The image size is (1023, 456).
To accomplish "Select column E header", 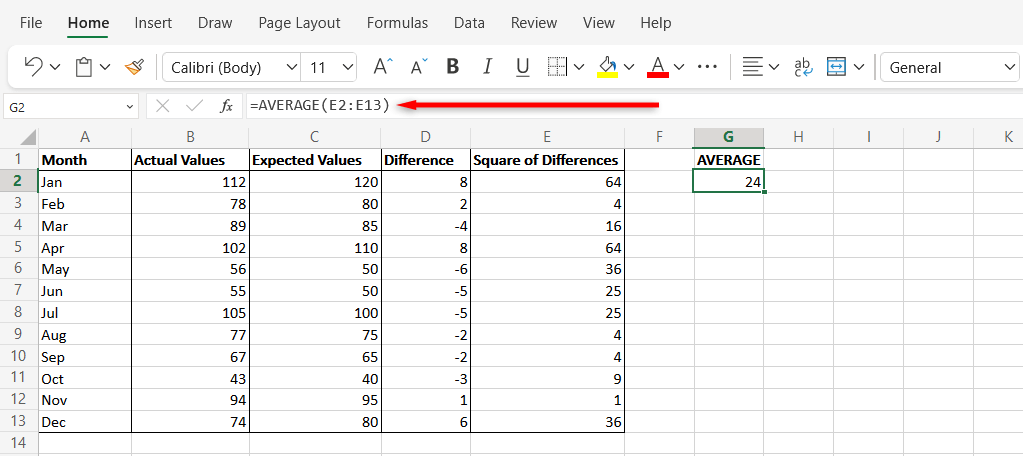I will [x=546, y=136].
